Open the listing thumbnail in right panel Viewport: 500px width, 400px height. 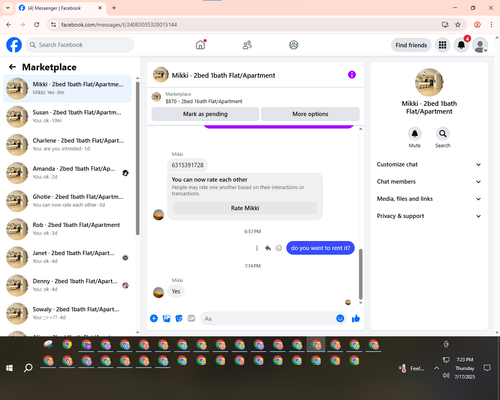point(429,82)
